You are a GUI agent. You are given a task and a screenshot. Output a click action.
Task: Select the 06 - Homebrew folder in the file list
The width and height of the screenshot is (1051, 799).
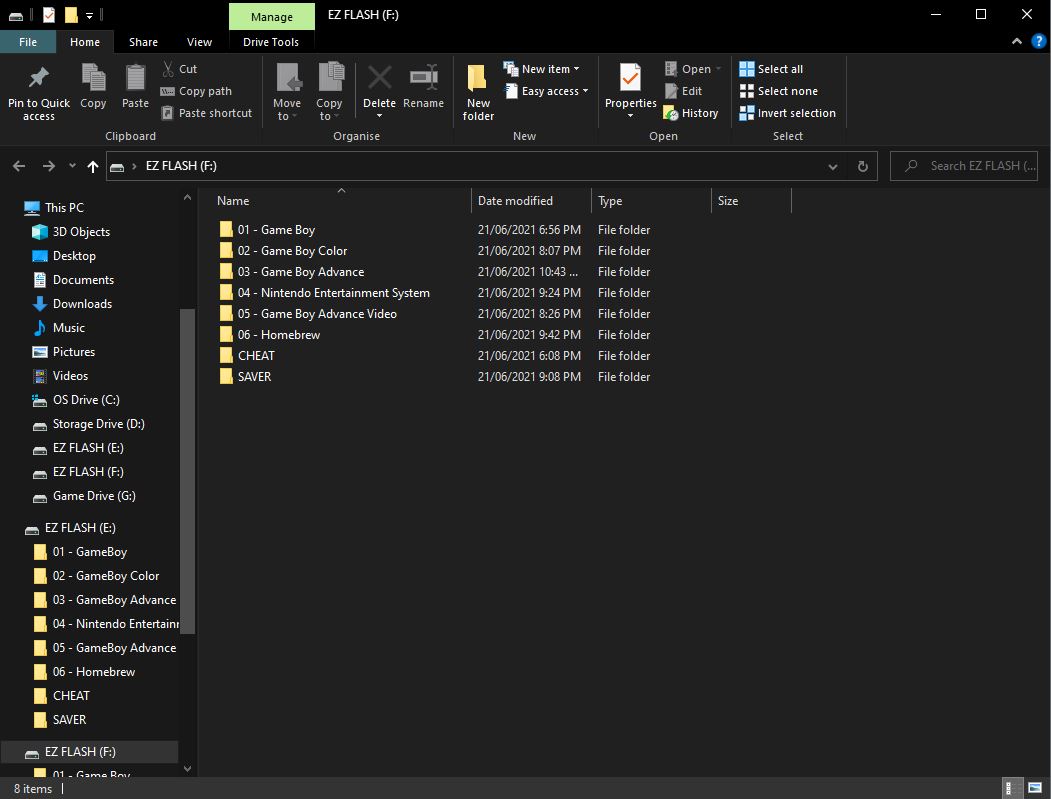click(x=269, y=334)
